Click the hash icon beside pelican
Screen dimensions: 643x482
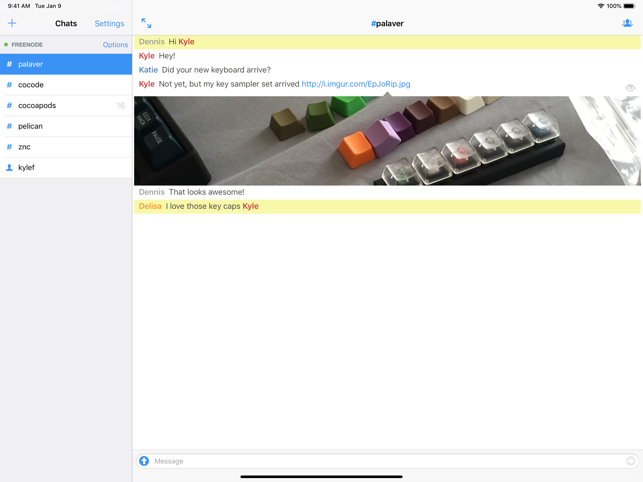click(x=9, y=126)
